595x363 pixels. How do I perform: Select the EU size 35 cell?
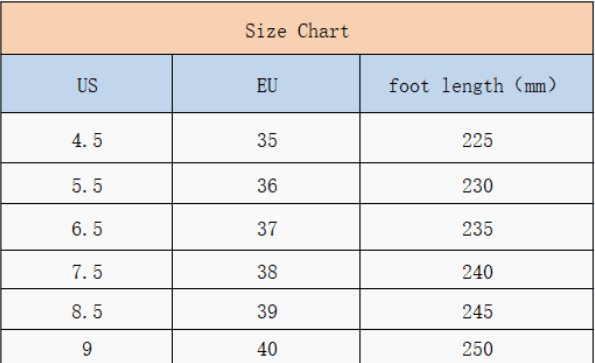[x=266, y=138]
